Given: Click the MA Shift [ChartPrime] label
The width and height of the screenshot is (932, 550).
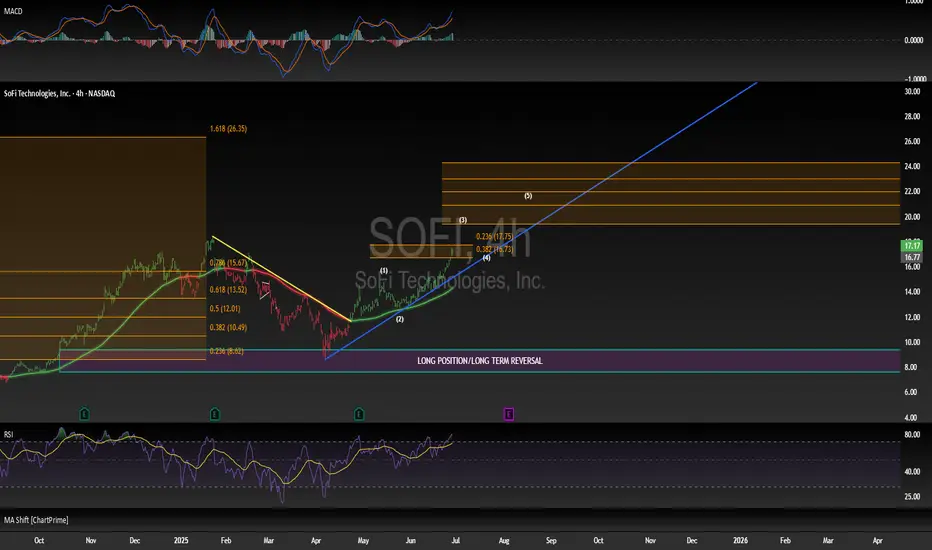Looking at the screenshot, I should click(36, 520).
